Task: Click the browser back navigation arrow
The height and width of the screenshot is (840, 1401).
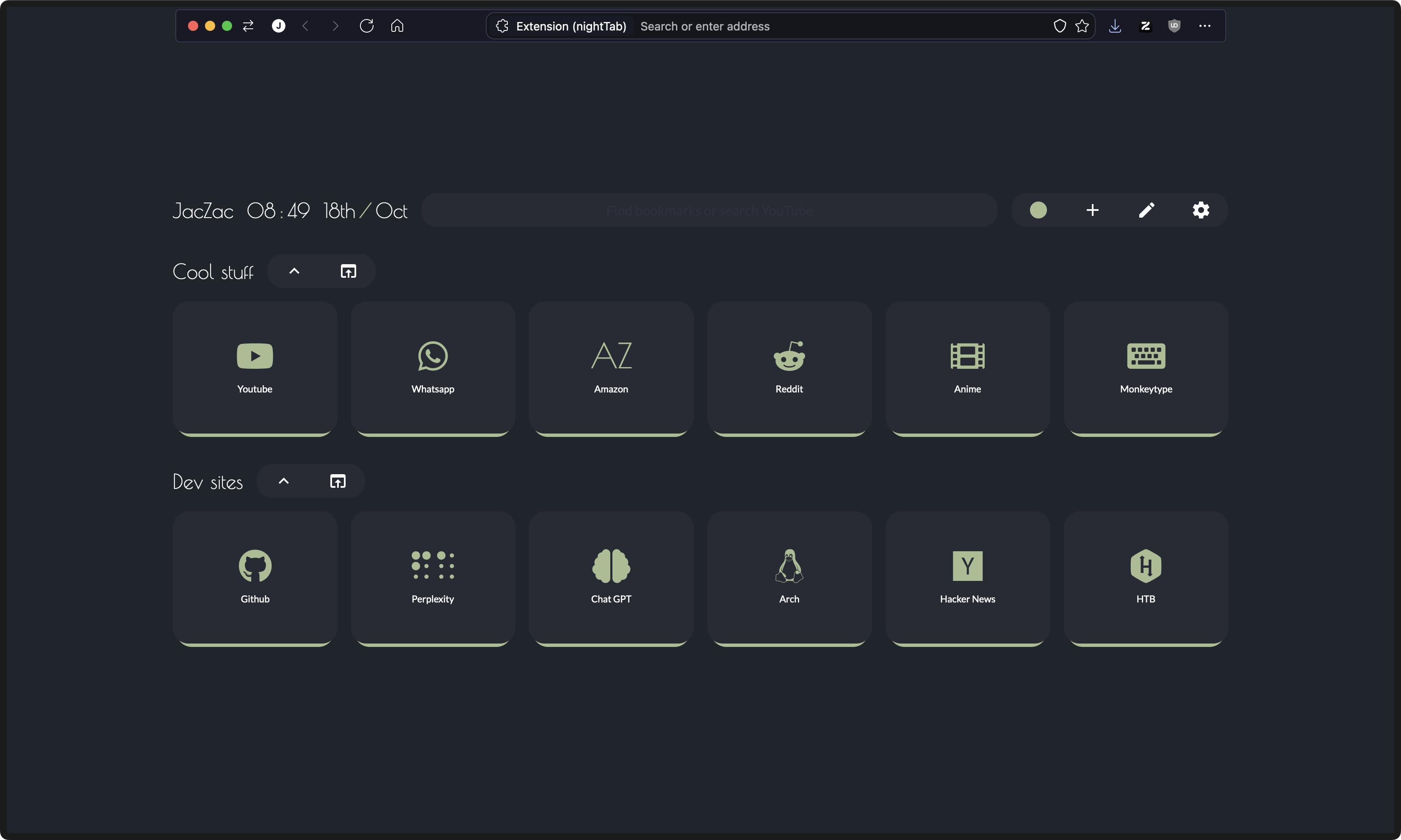Action: [x=306, y=25]
